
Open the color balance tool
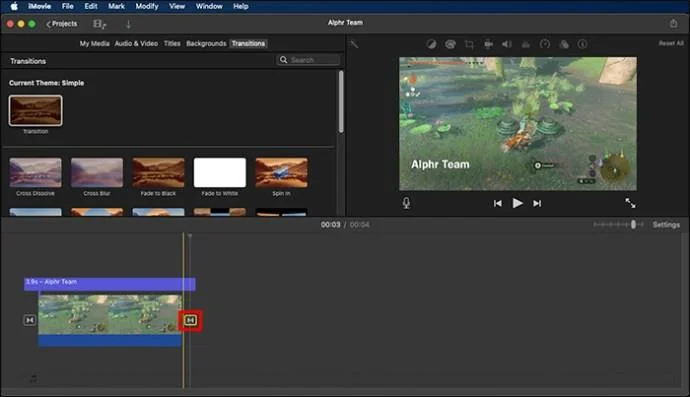tap(431, 44)
